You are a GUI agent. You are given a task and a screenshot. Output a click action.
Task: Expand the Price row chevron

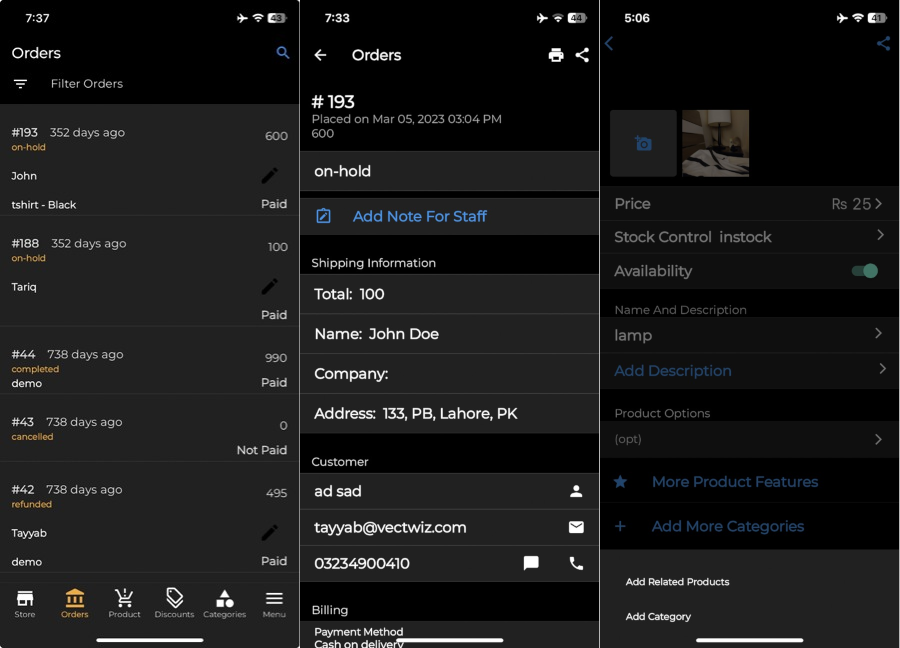tap(878, 204)
